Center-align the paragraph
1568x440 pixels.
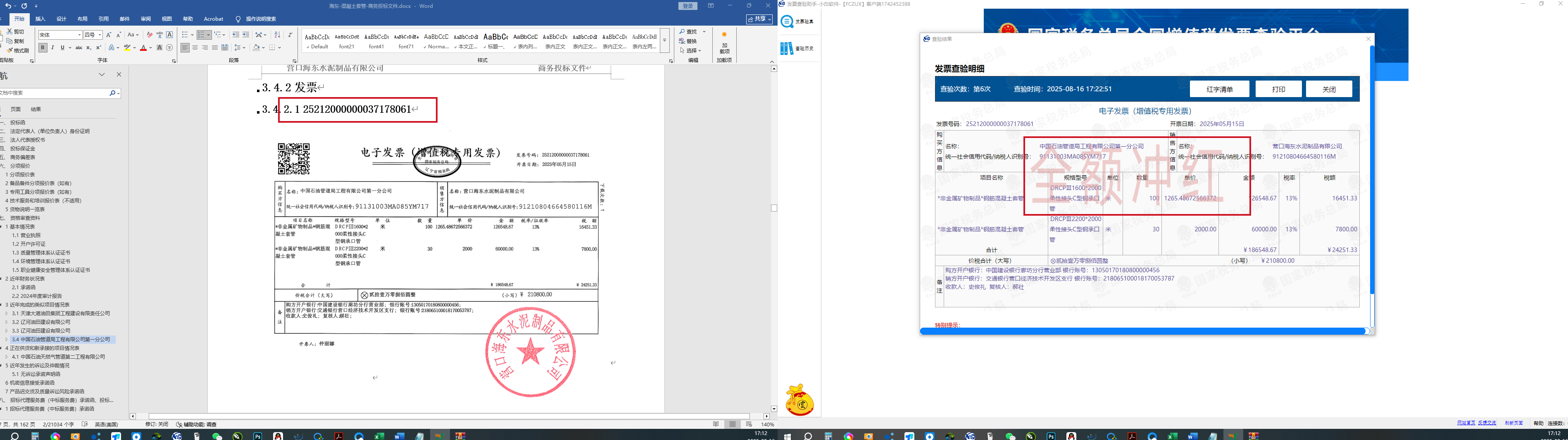pos(195,48)
